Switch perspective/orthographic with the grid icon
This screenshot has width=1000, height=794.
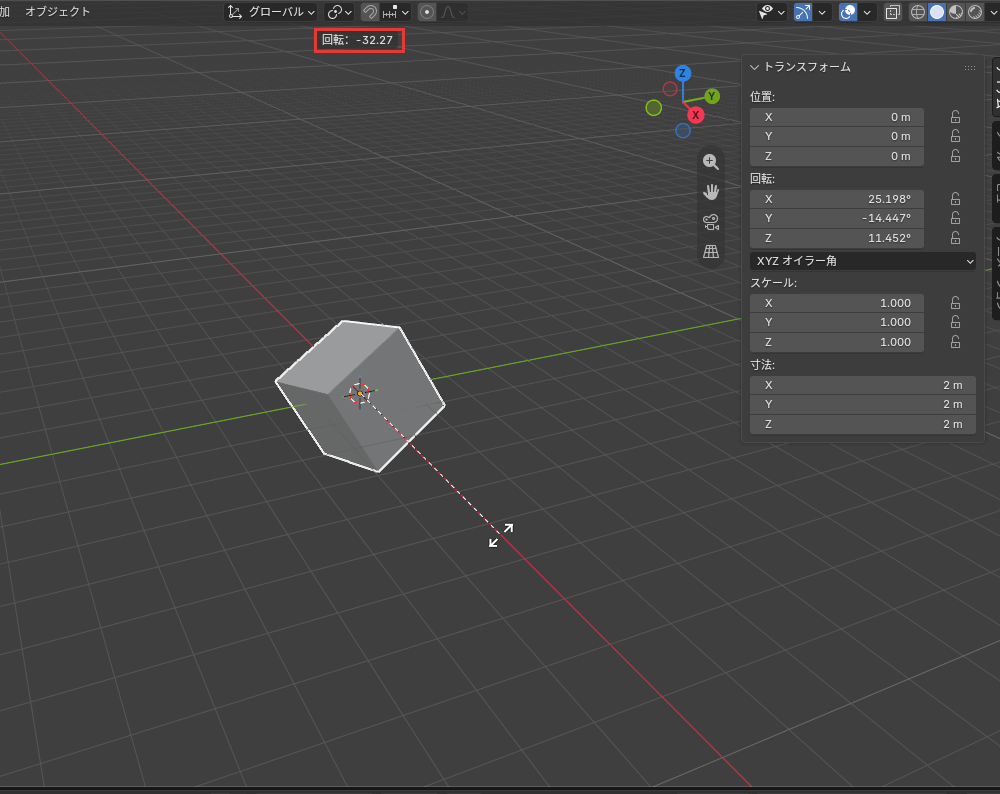point(710,252)
